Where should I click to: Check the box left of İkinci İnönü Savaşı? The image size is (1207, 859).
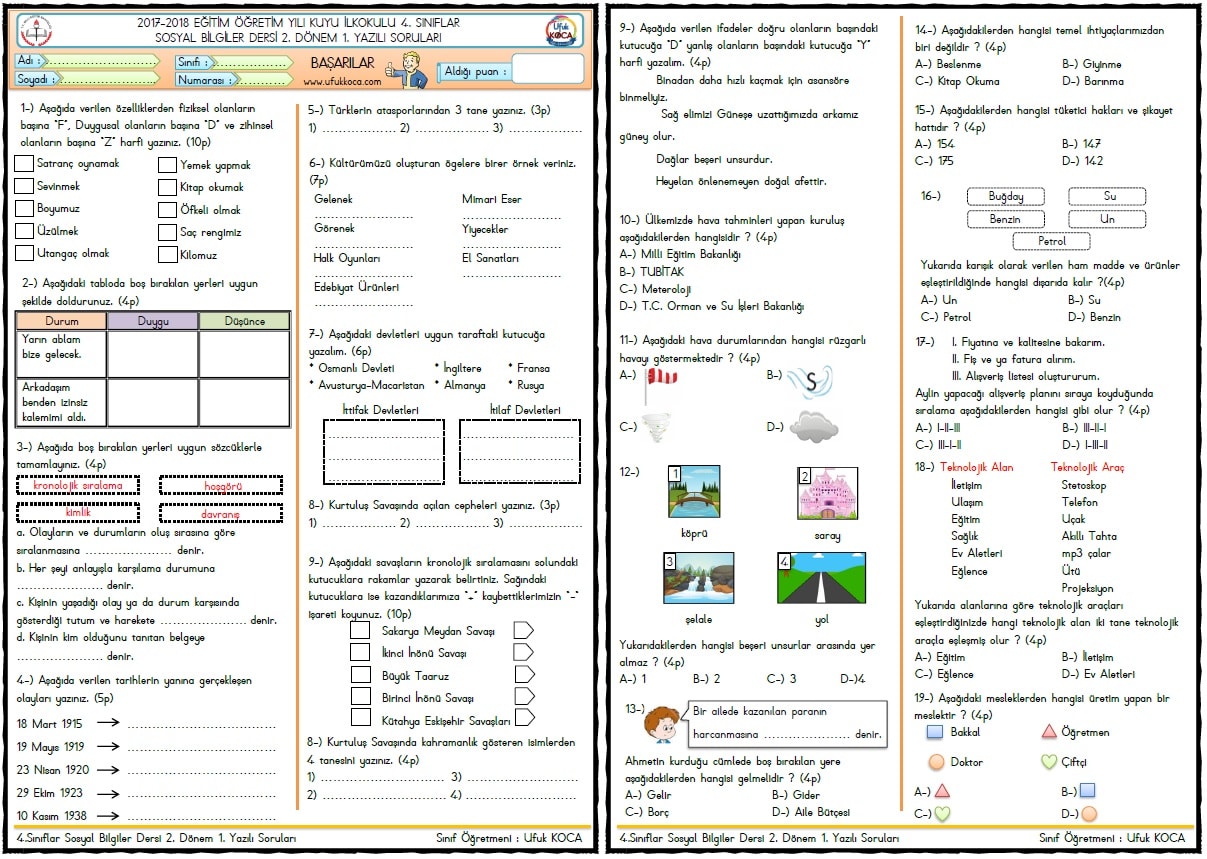(360, 652)
